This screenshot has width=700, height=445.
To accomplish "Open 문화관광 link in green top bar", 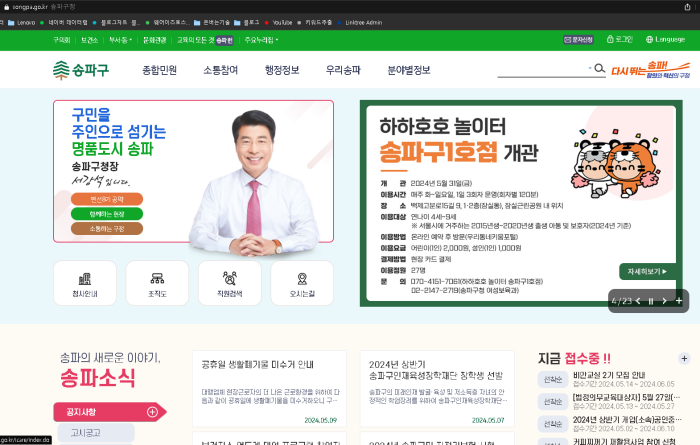I will [x=154, y=40].
